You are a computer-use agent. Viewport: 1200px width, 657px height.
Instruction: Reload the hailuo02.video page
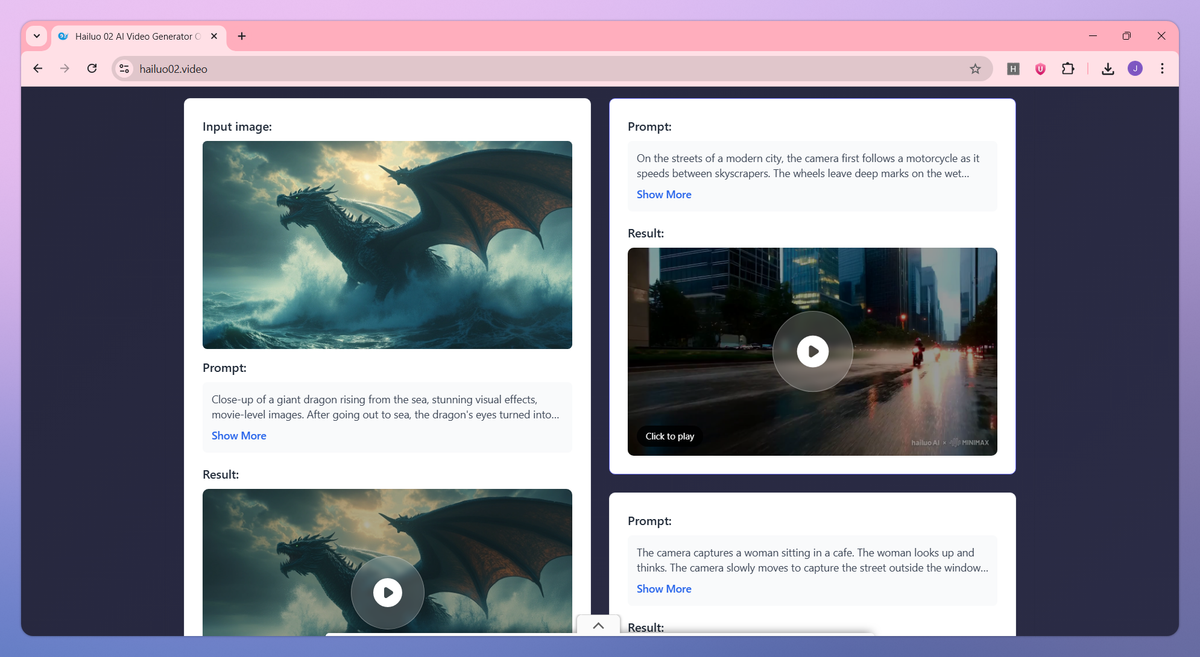click(x=92, y=69)
